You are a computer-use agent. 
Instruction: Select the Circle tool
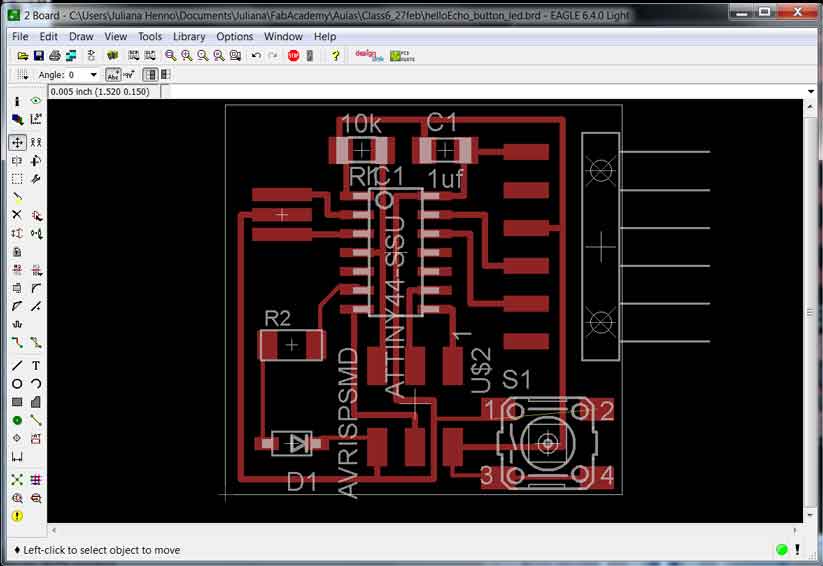click(x=17, y=384)
